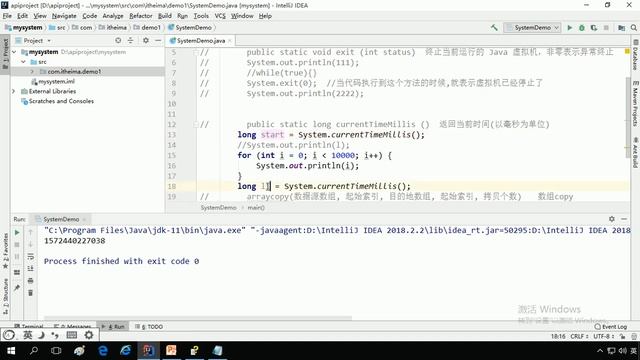Clear all Run console output with the trash icon
Image resolution: width=640 pixels, height=360 pixels.
pyautogui.click(x=31, y=293)
